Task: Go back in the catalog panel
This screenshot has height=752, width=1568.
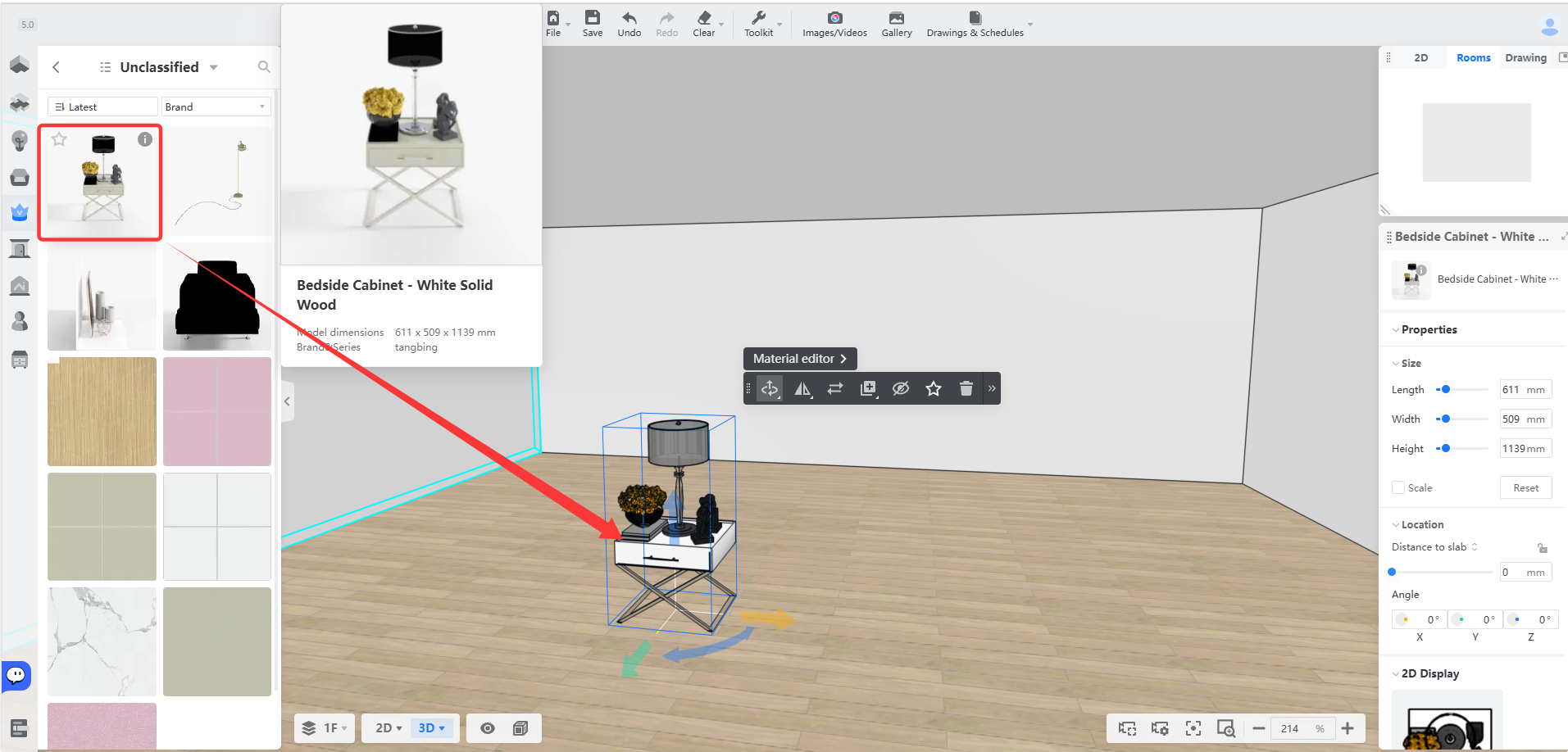Action: [x=56, y=67]
